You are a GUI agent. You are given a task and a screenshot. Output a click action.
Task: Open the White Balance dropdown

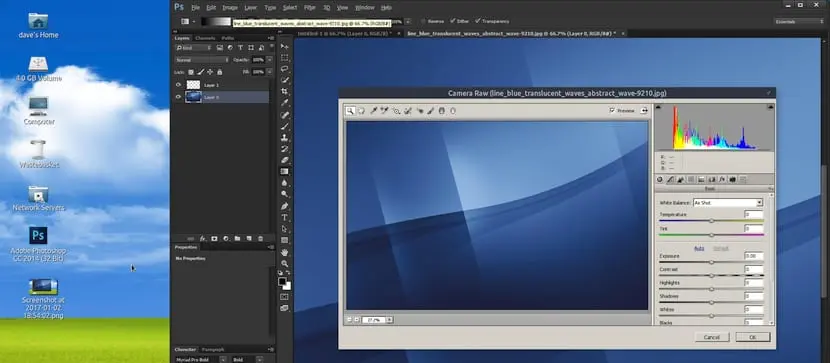(x=728, y=203)
